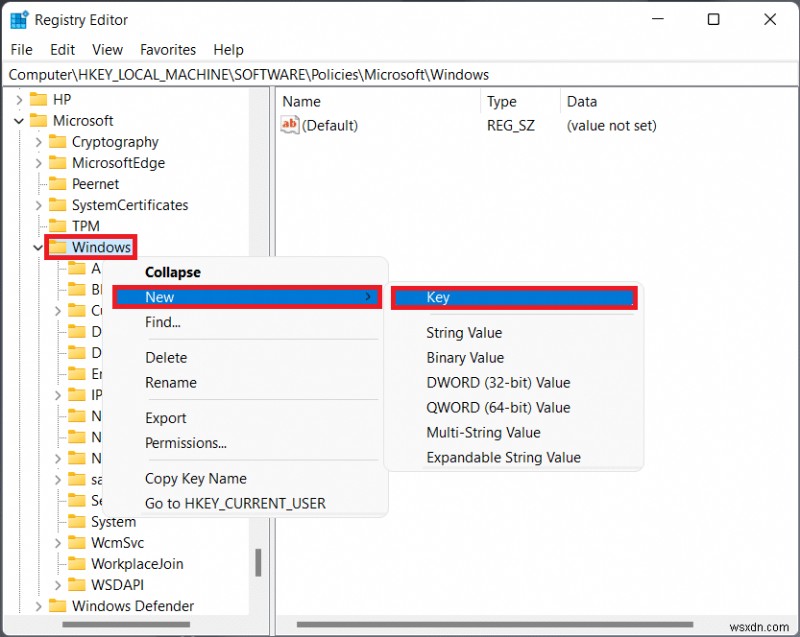Click the (value not set) data cell
Image resolution: width=800 pixels, height=637 pixels.
tap(611, 125)
